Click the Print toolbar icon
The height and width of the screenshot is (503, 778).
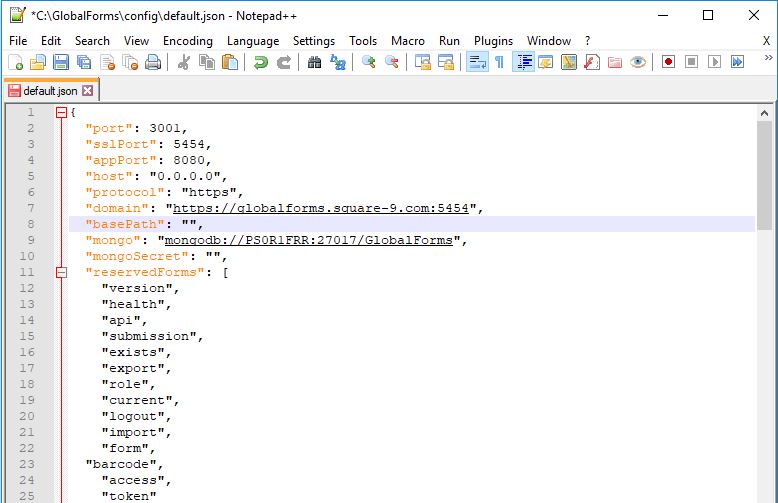(152, 62)
